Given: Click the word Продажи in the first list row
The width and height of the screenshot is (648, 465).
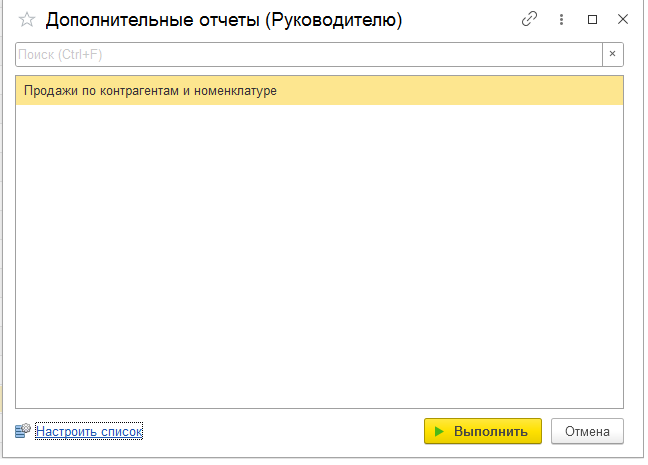Looking at the screenshot, I should click(x=51, y=91).
